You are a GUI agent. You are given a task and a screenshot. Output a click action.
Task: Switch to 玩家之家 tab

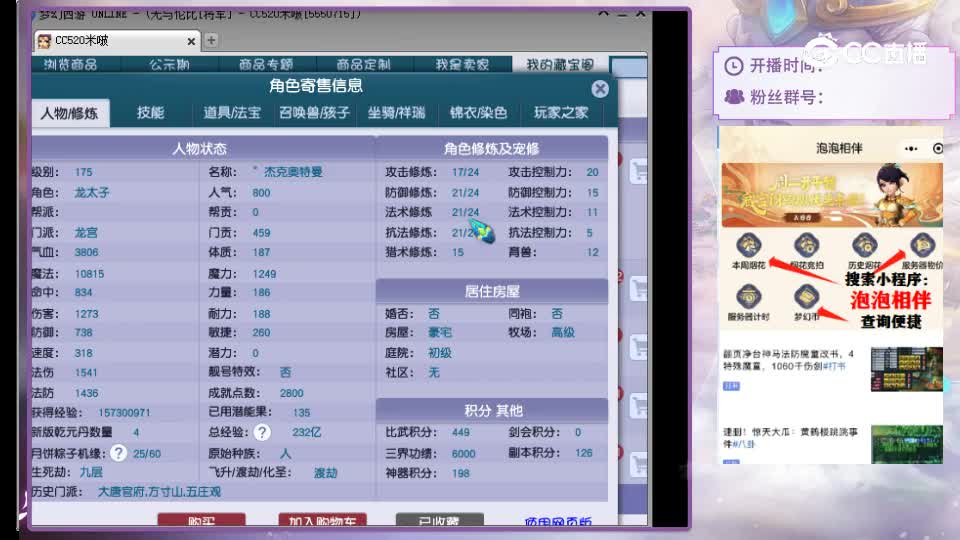(x=561, y=113)
